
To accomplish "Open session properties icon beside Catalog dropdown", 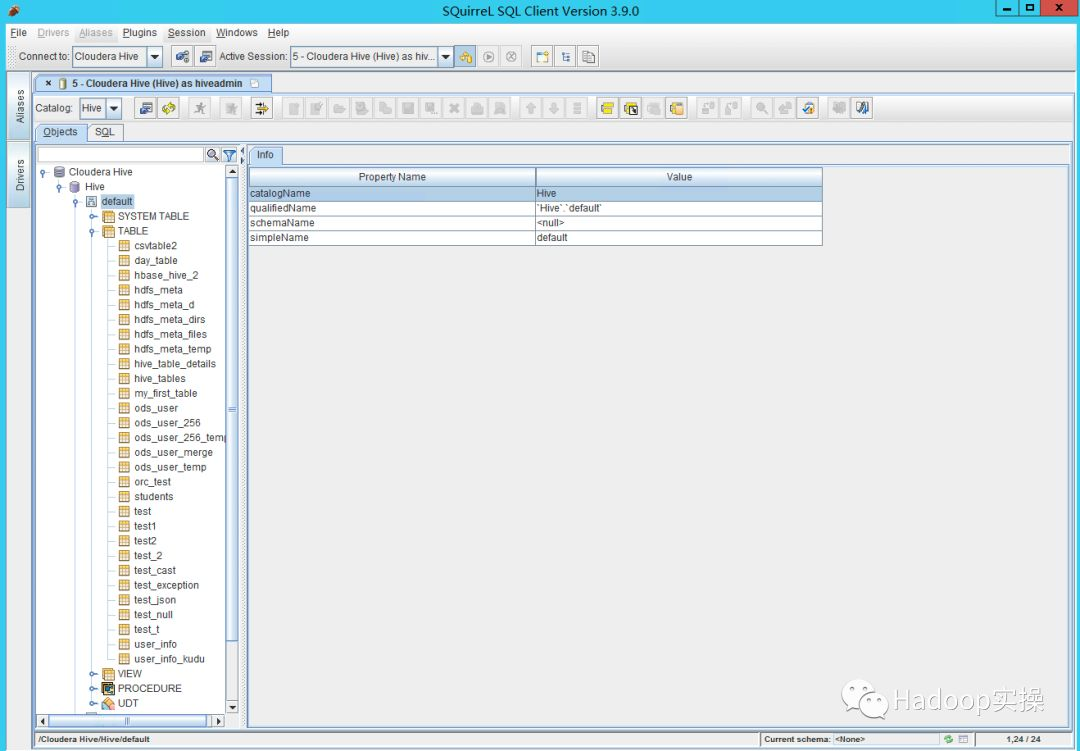I will point(146,108).
